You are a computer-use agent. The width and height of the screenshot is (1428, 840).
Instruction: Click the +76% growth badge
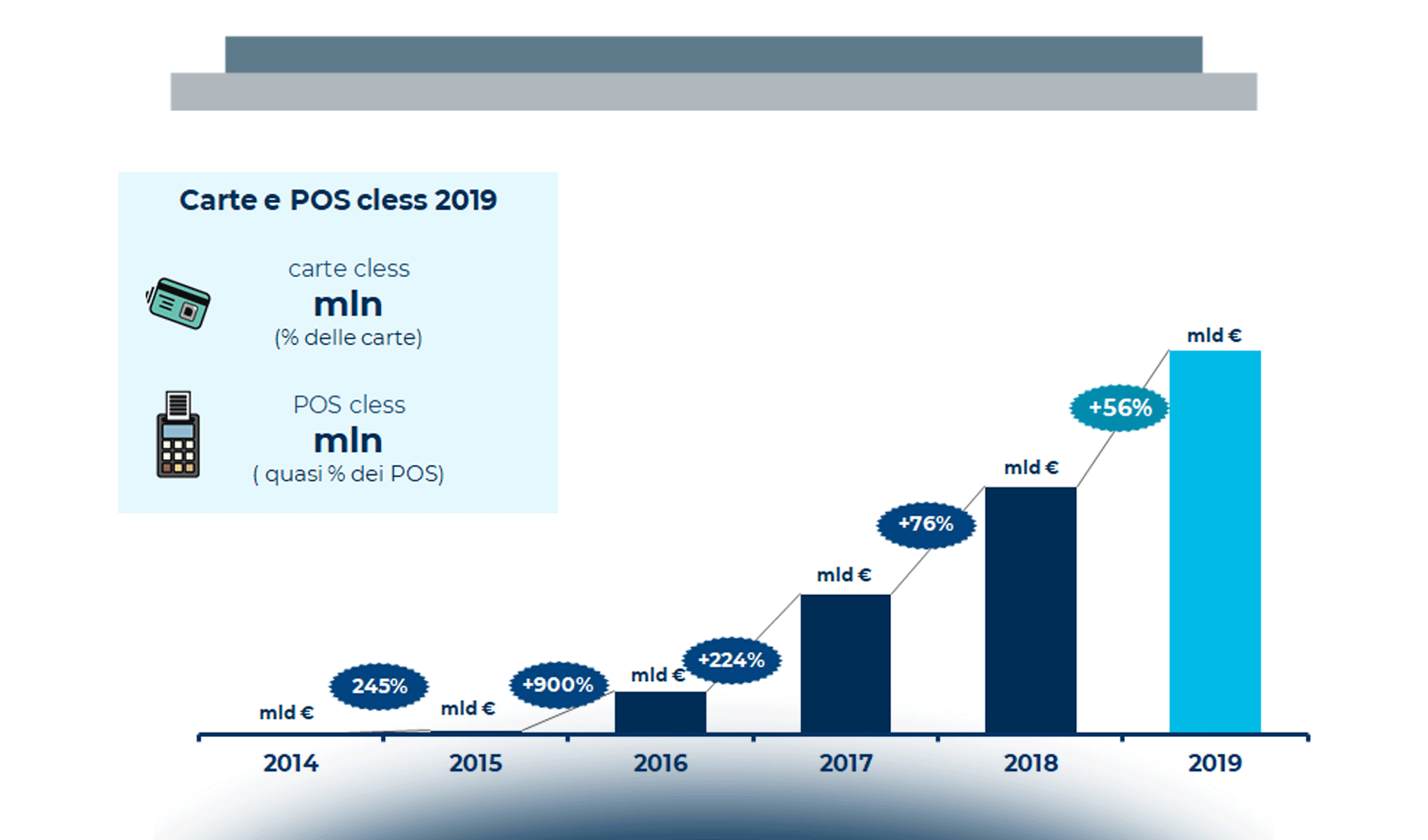[925, 524]
